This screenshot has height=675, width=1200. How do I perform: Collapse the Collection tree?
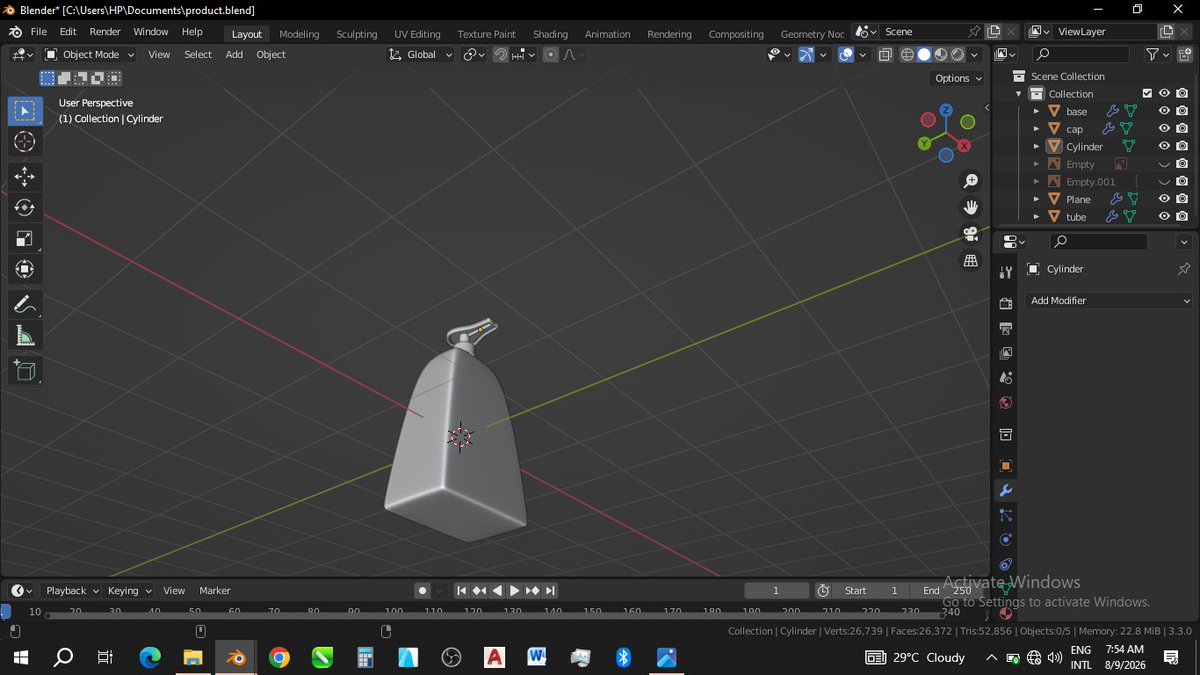pyautogui.click(x=1019, y=94)
